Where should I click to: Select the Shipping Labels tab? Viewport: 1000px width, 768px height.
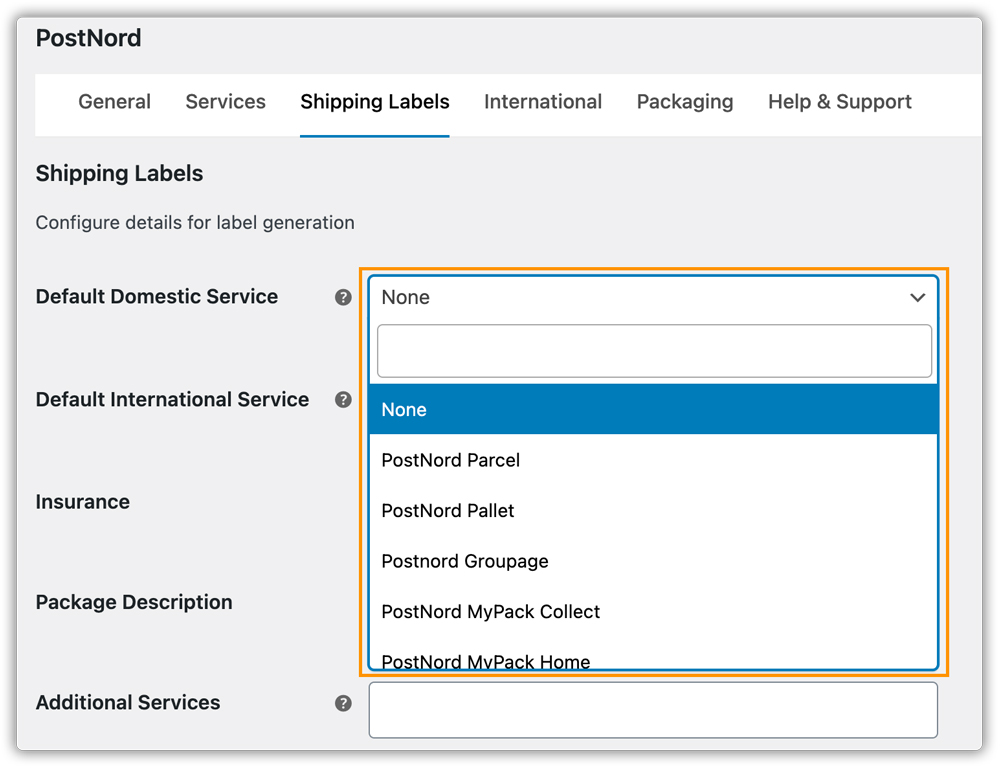[x=374, y=102]
